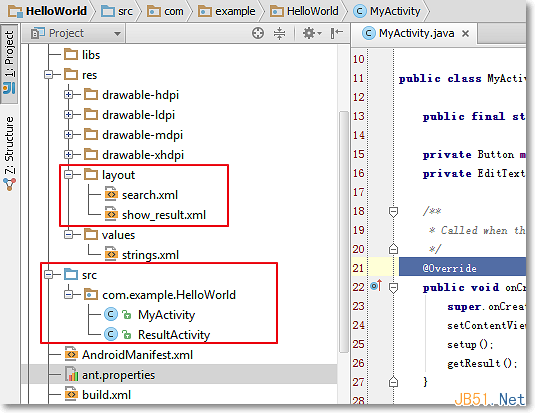Viewport: 535px width, 413px height.
Task: Click the drawable-hdpi folder icon
Action: point(91,94)
